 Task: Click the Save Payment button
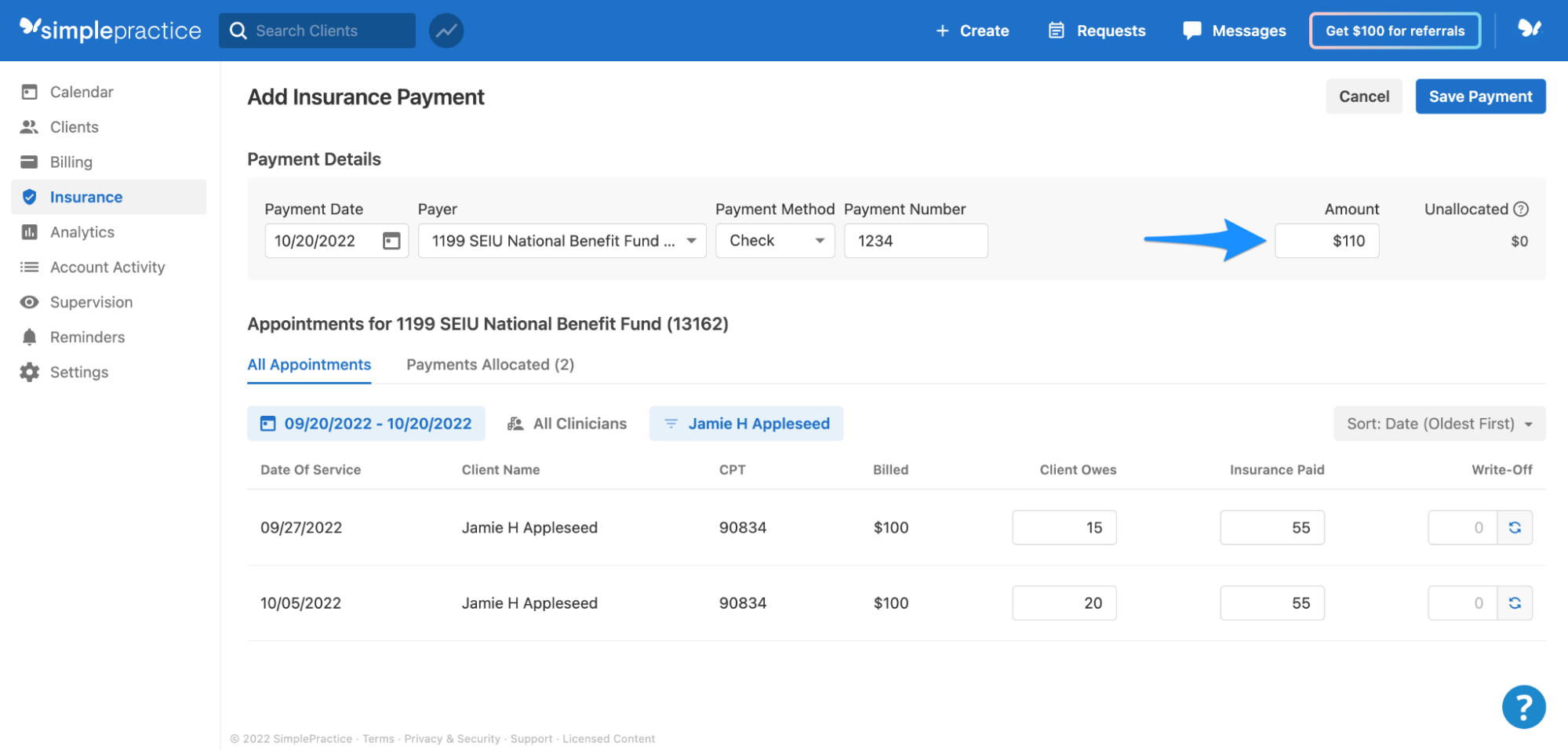click(x=1479, y=96)
